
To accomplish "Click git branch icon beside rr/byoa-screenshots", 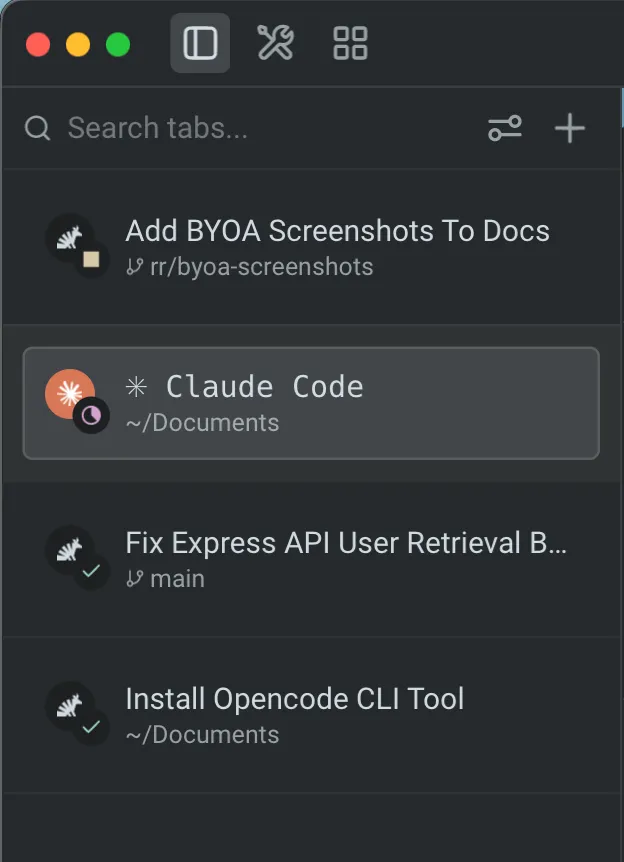I will pyautogui.click(x=135, y=267).
